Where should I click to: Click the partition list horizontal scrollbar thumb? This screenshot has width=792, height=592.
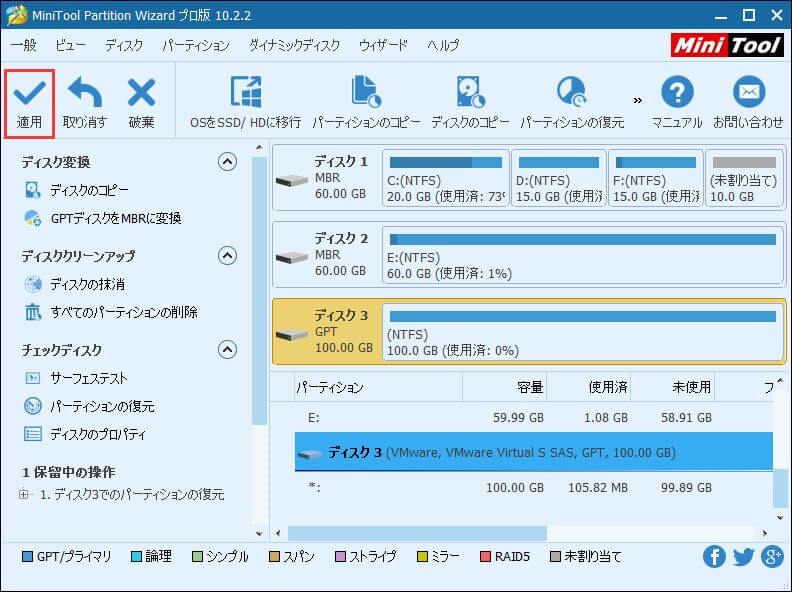click(x=417, y=533)
